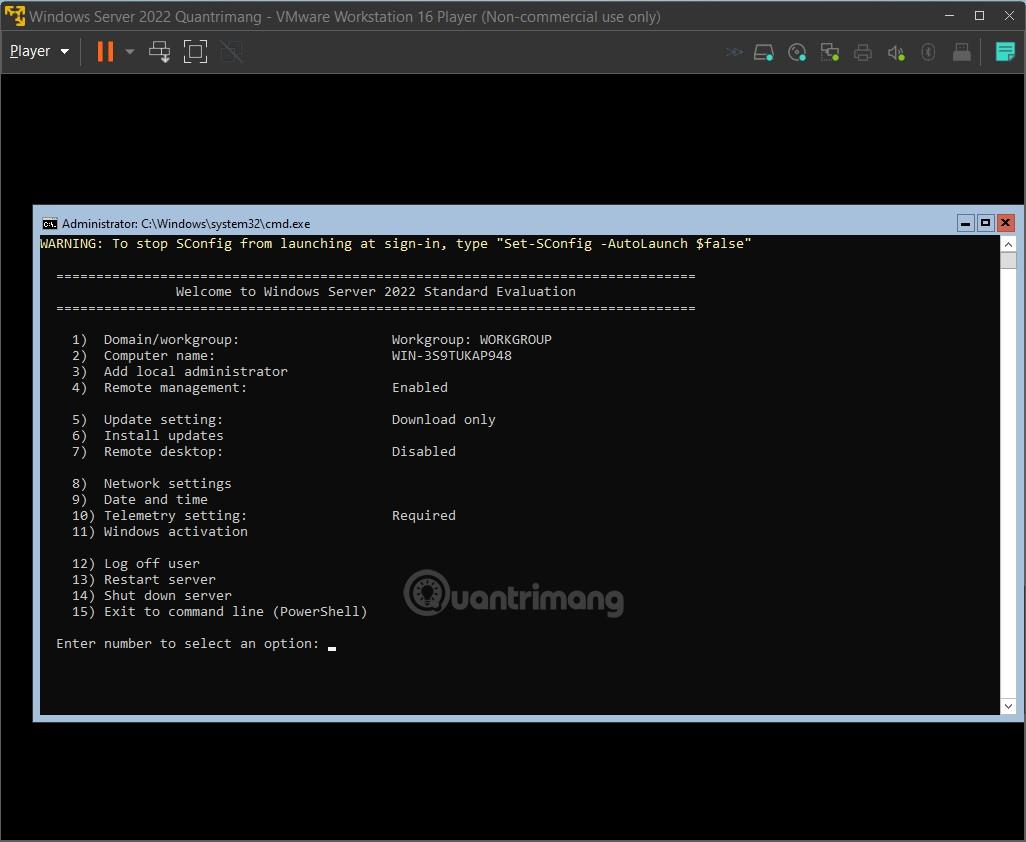Click the 'Disabled' remote desktop value
This screenshot has width=1026, height=842.
[423, 452]
